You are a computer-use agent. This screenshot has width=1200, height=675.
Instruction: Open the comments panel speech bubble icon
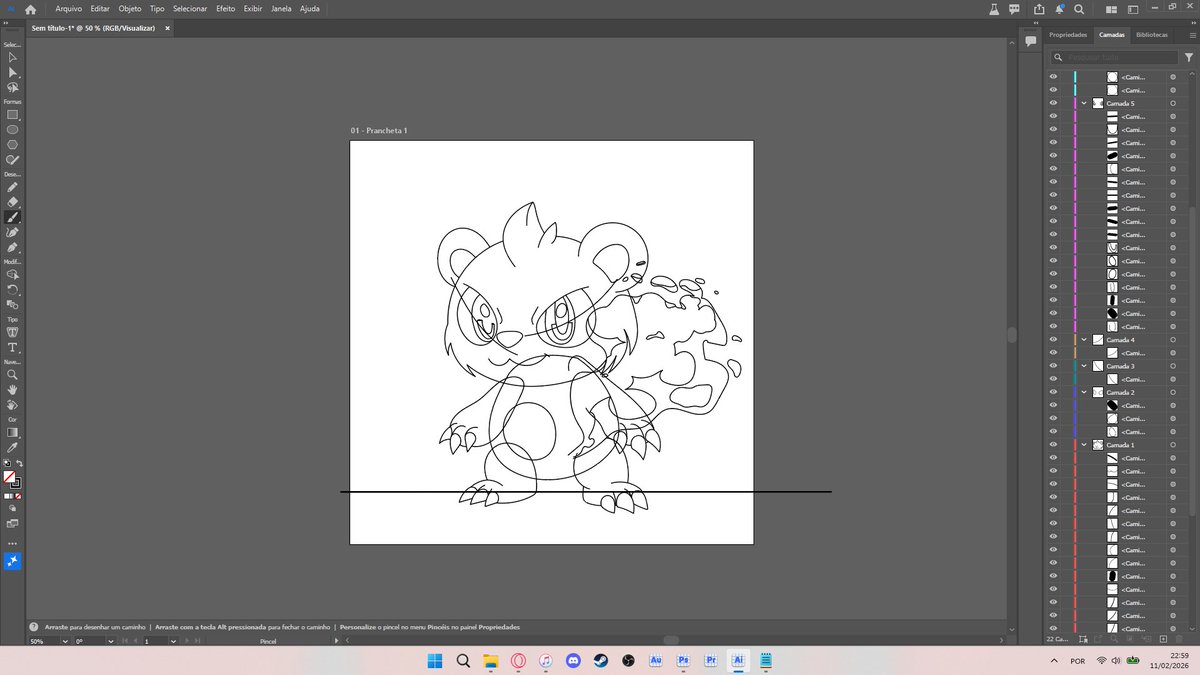point(1031,41)
